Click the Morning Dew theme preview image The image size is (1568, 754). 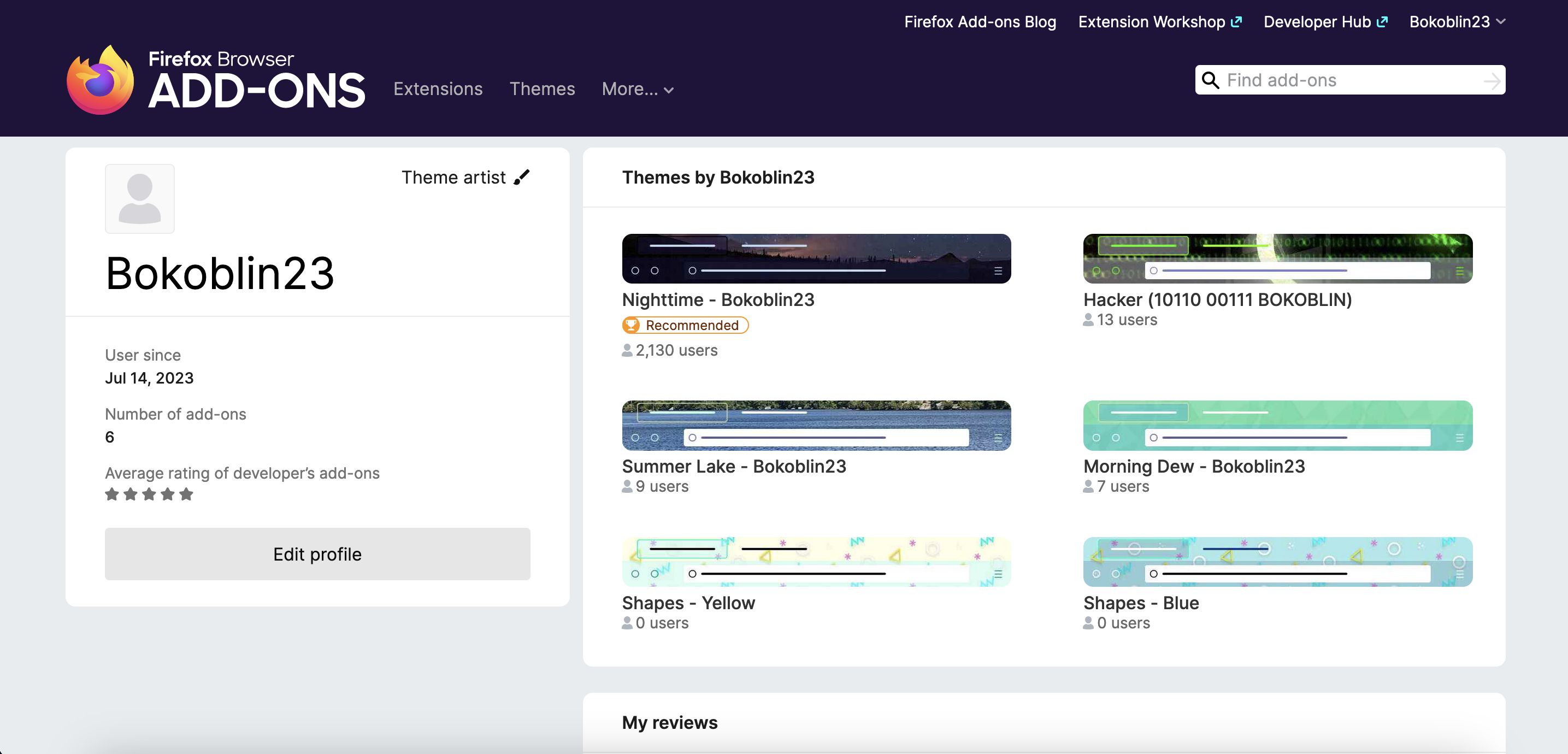click(x=1278, y=426)
